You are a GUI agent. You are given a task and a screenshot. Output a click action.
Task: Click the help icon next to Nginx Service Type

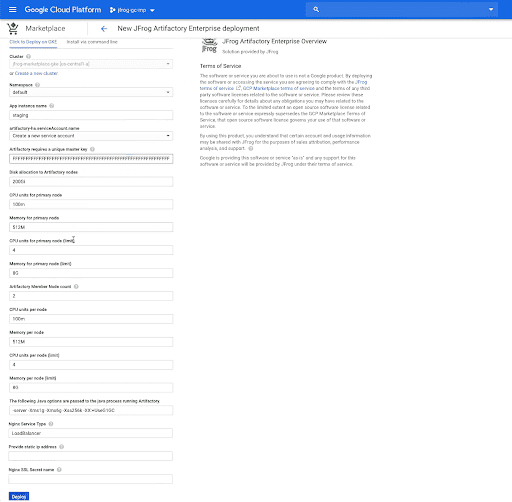(51, 424)
